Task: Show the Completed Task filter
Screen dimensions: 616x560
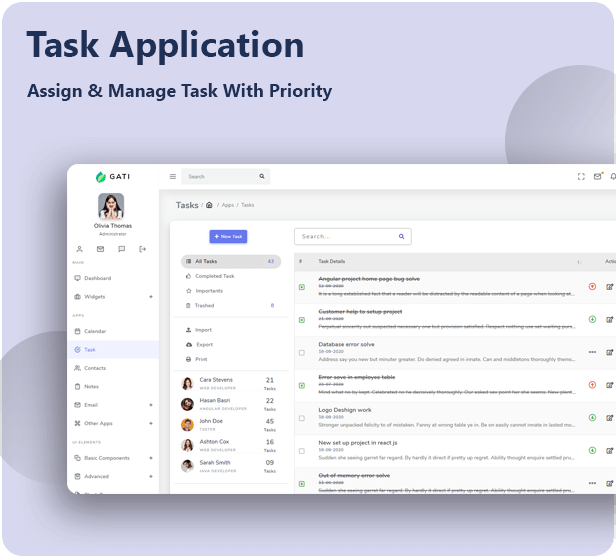Action: (231, 276)
